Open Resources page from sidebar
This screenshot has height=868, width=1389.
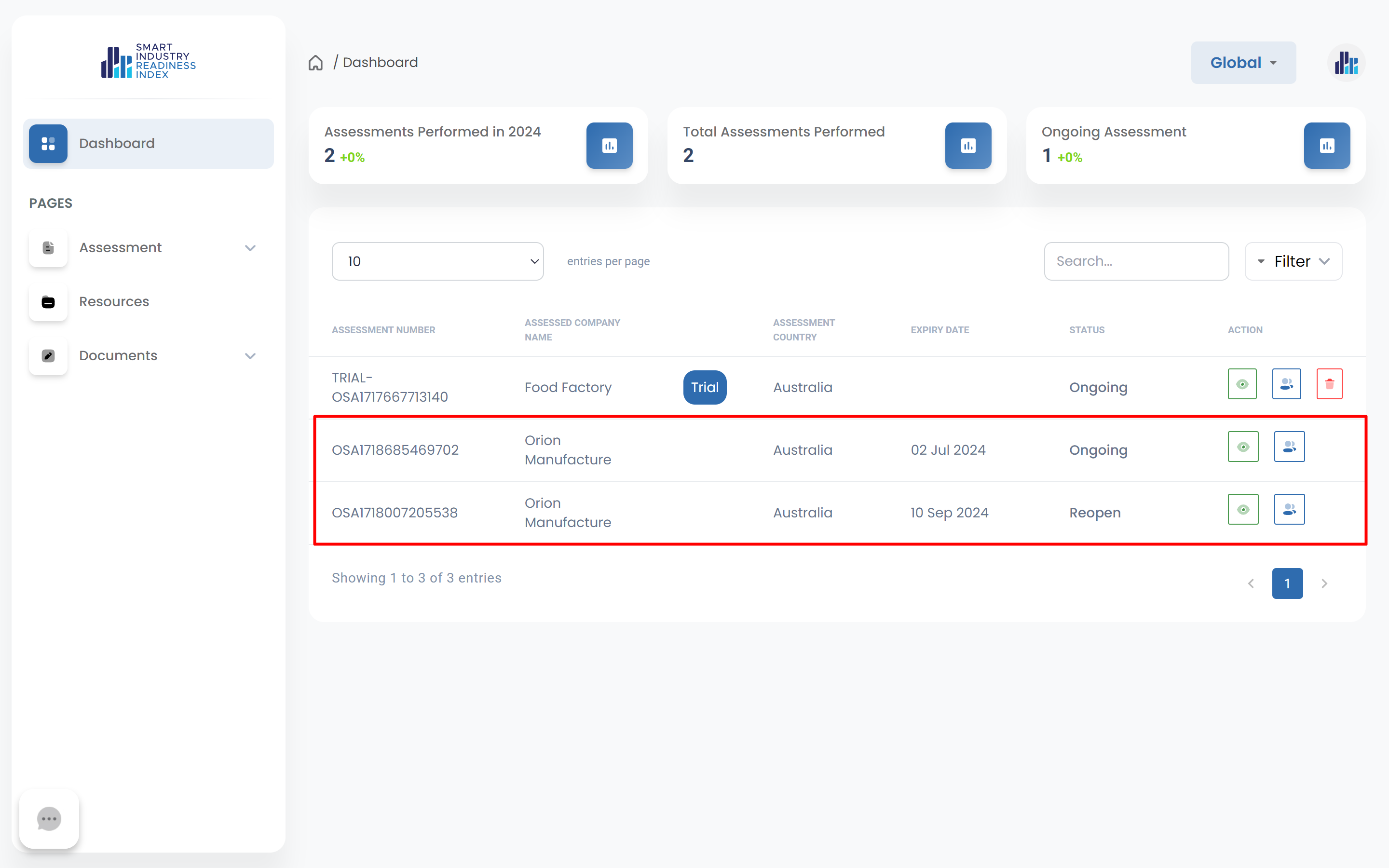114,301
